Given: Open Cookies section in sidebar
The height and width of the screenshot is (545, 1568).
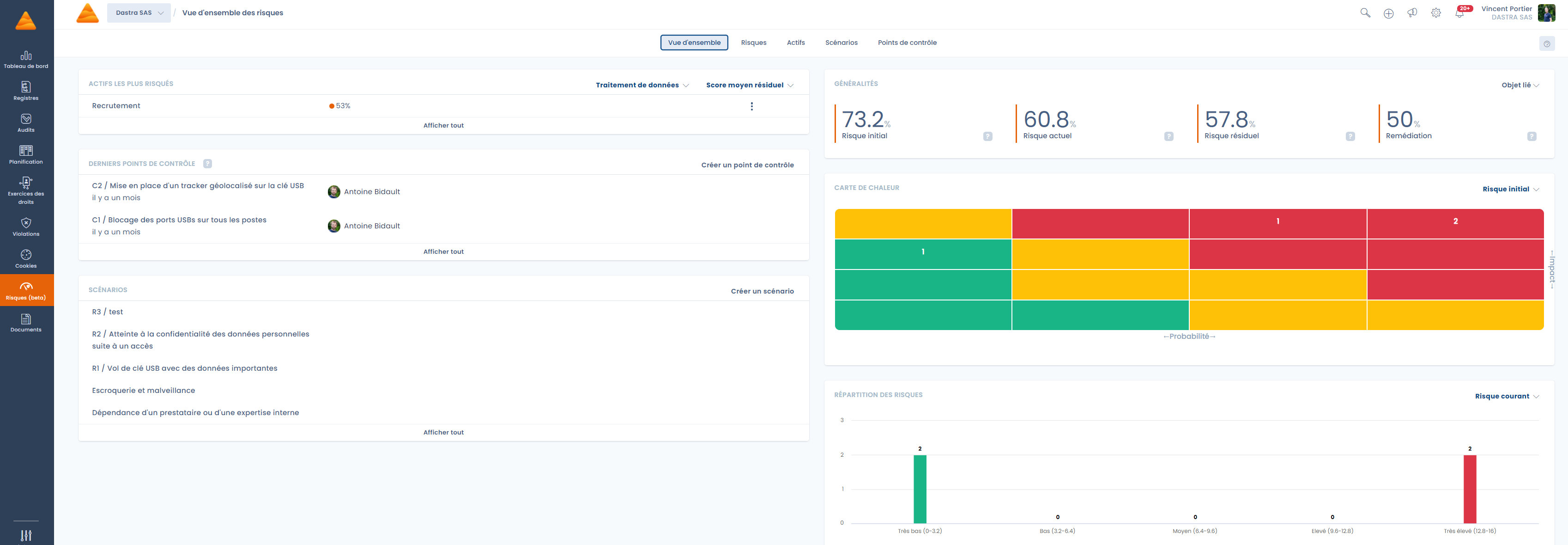Looking at the screenshot, I should (x=26, y=258).
